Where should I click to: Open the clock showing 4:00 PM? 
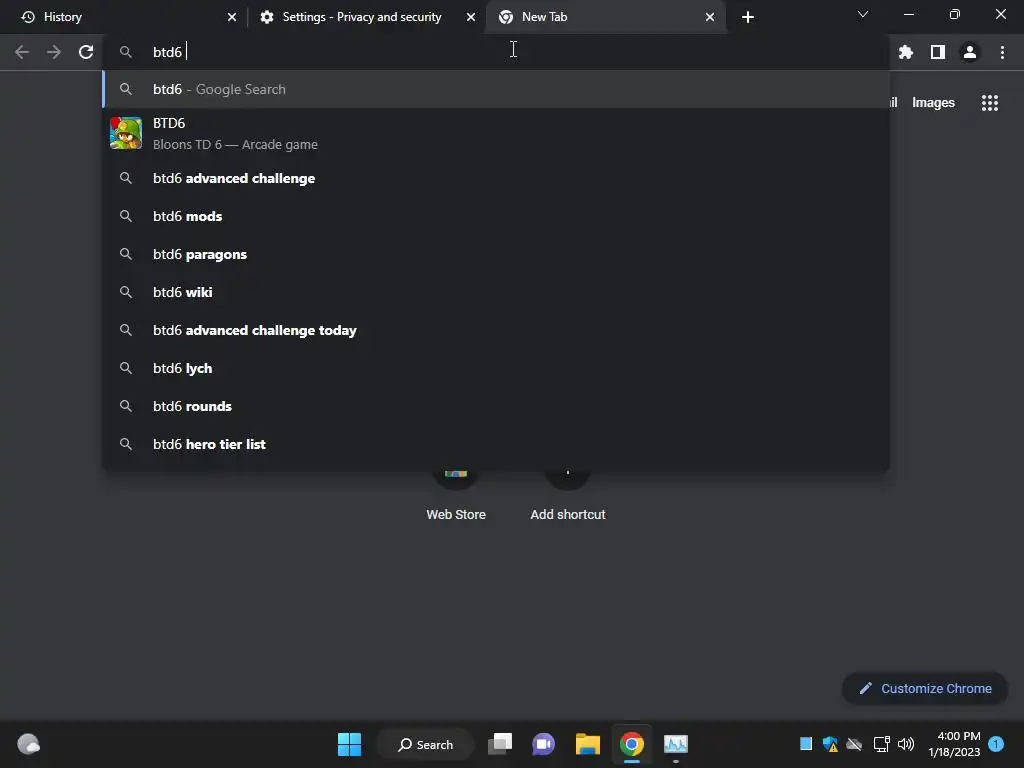(x=954, y=744)
